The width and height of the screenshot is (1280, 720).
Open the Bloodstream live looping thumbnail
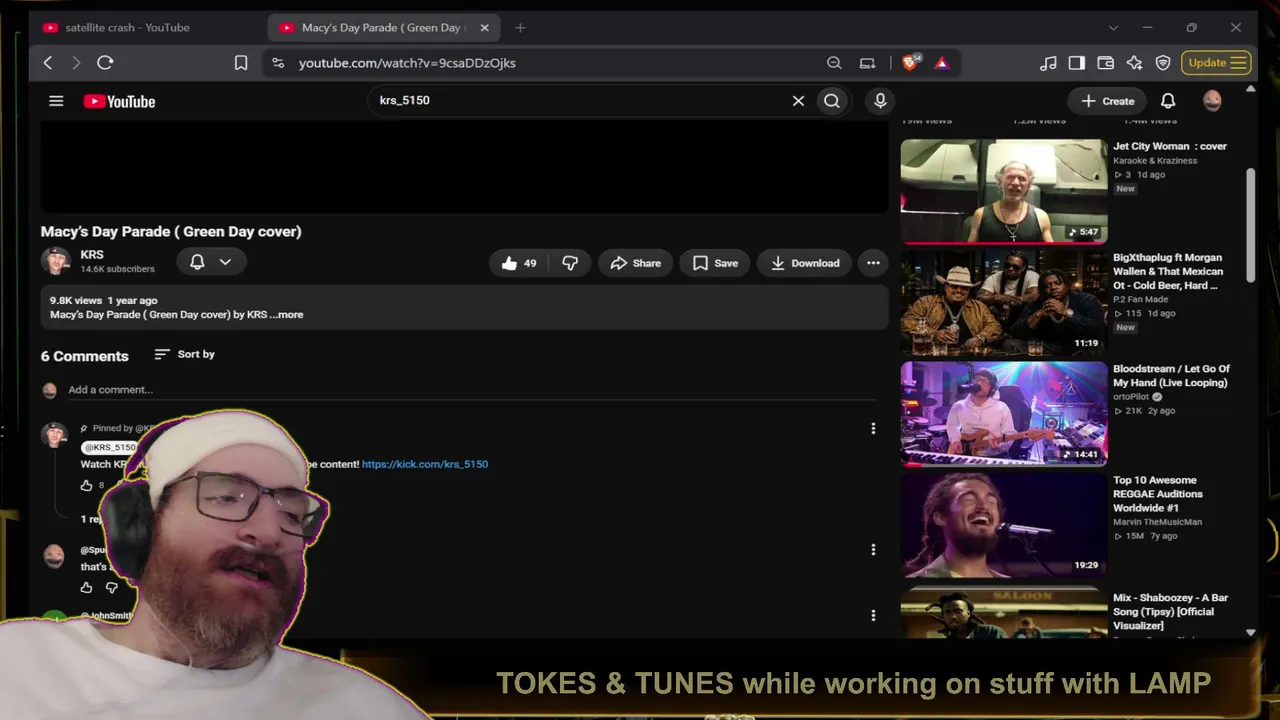pyautogui.click(x=1004, y=413)
